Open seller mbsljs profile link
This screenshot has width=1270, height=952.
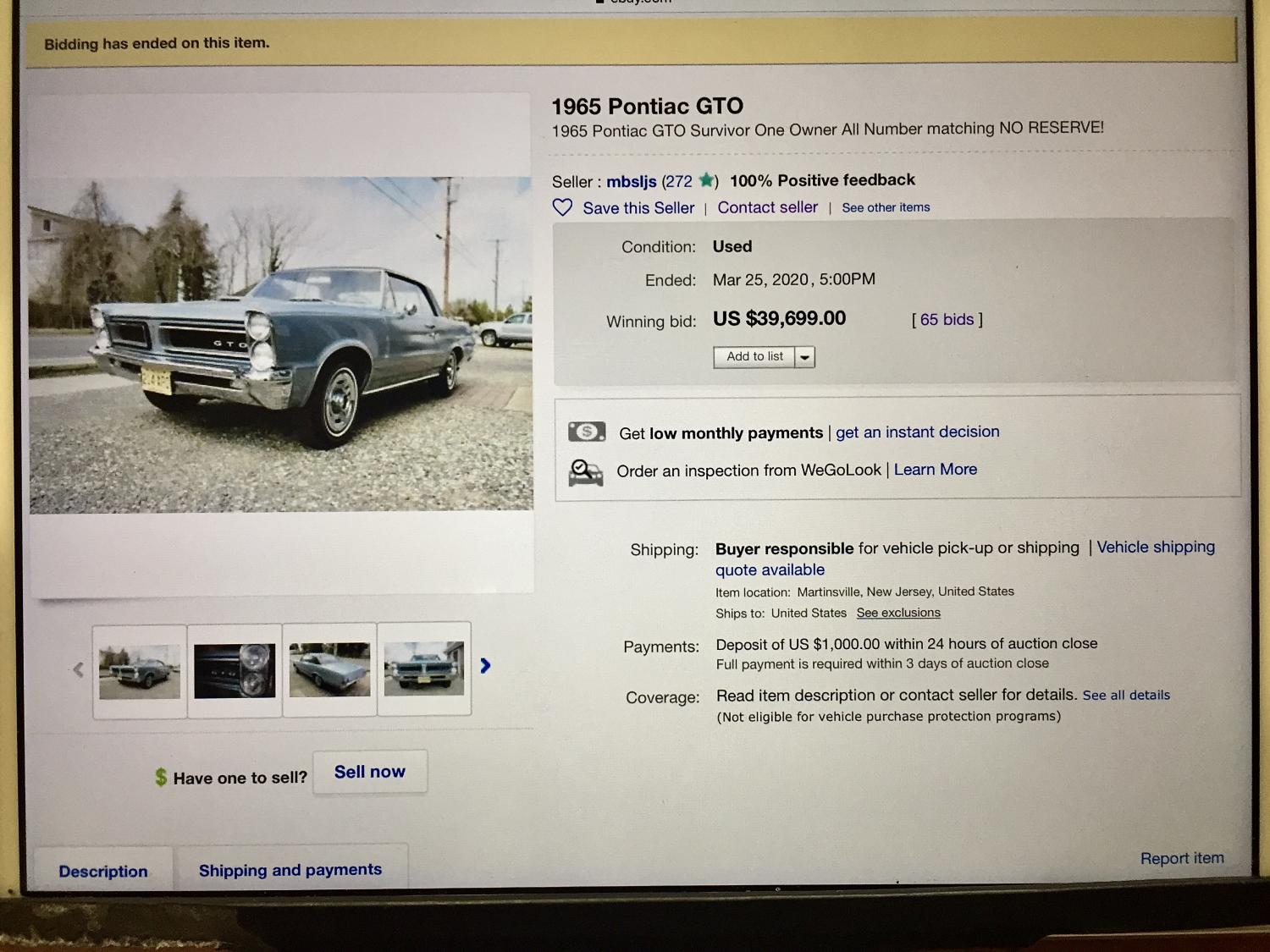point(632,182)
